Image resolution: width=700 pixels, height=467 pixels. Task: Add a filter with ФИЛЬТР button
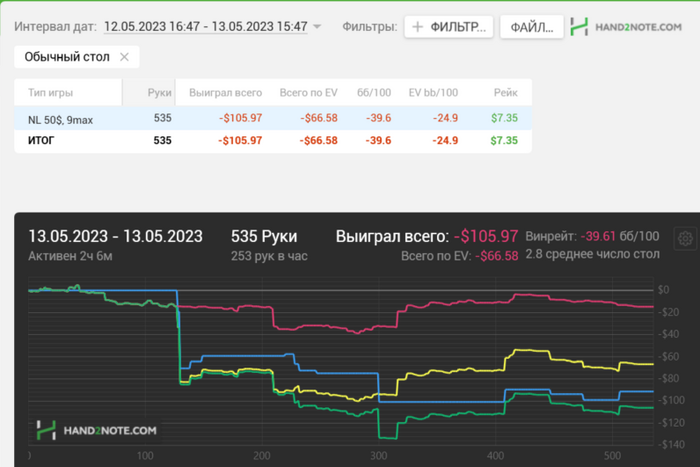[449, 27]
